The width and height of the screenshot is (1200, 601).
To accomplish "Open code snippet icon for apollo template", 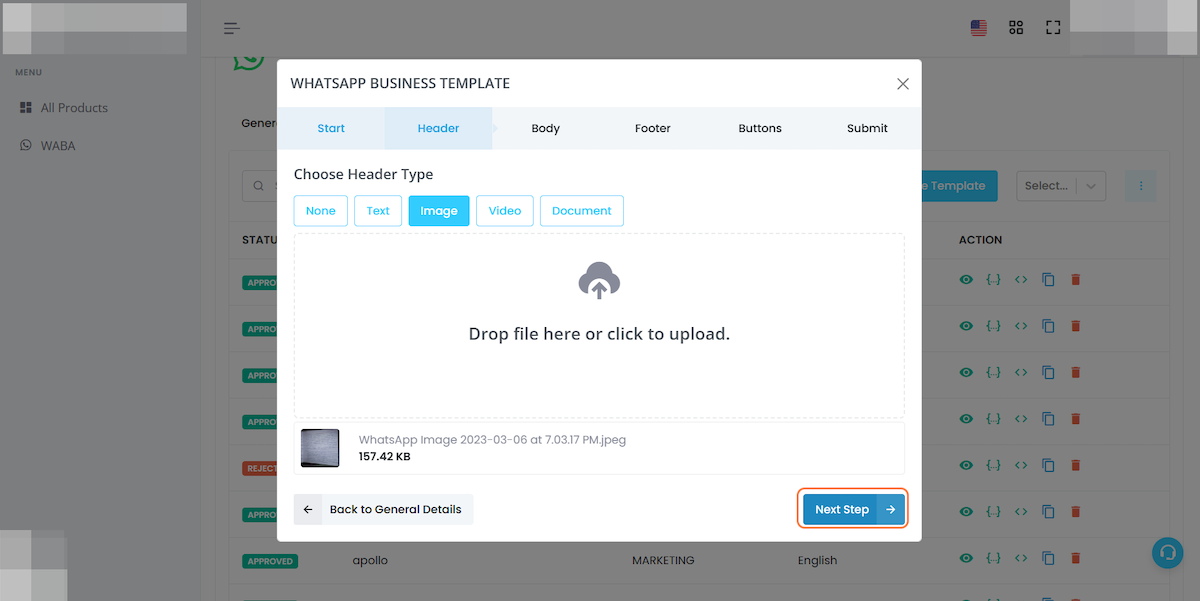I will 1021,558.
